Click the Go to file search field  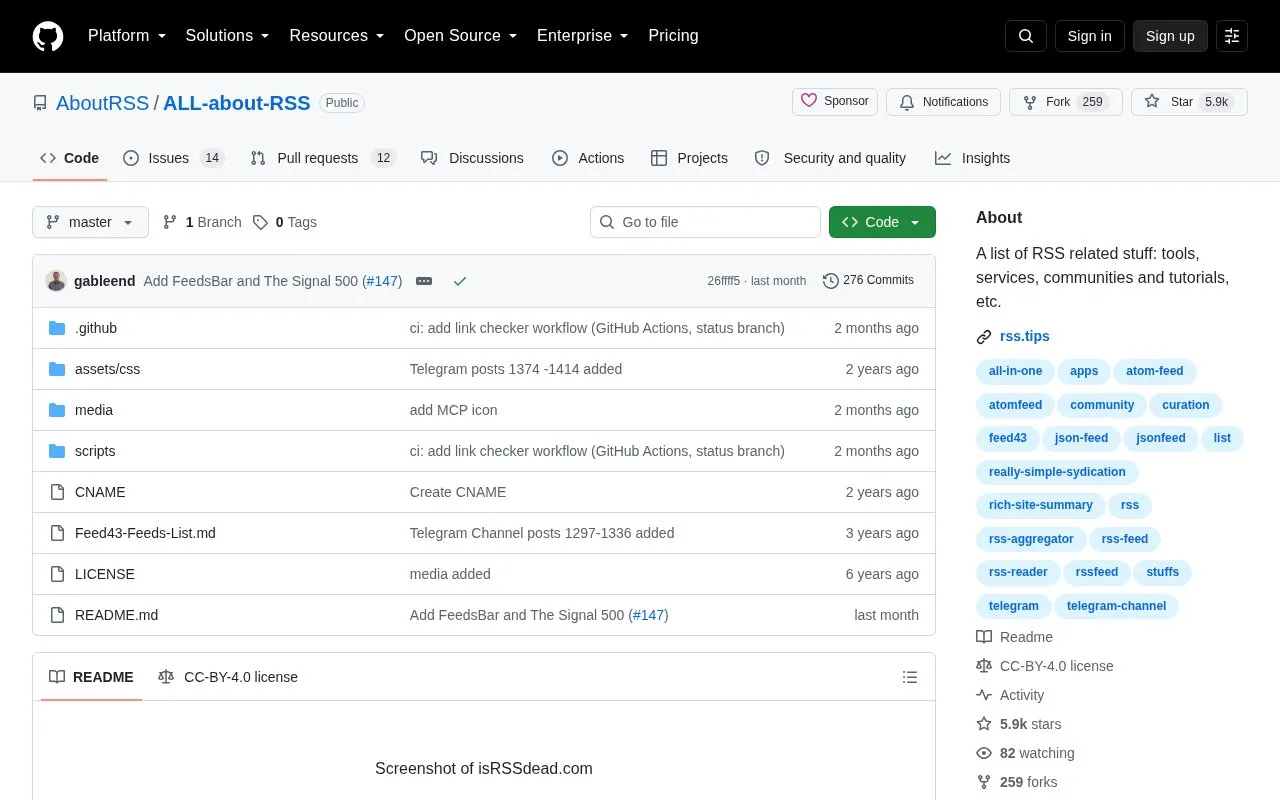(x=705, y=222)
